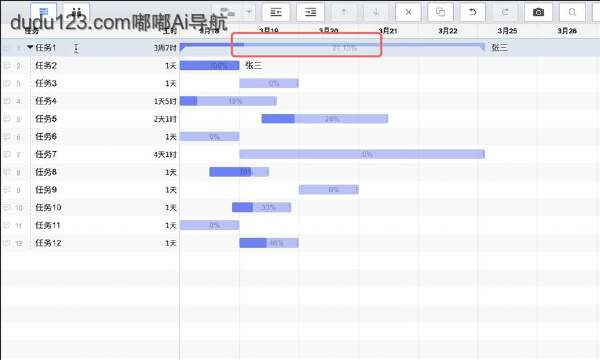The image size is (600, 360).
Task: Click the outdent task toolbar icon
Action: tap(276, 12)
